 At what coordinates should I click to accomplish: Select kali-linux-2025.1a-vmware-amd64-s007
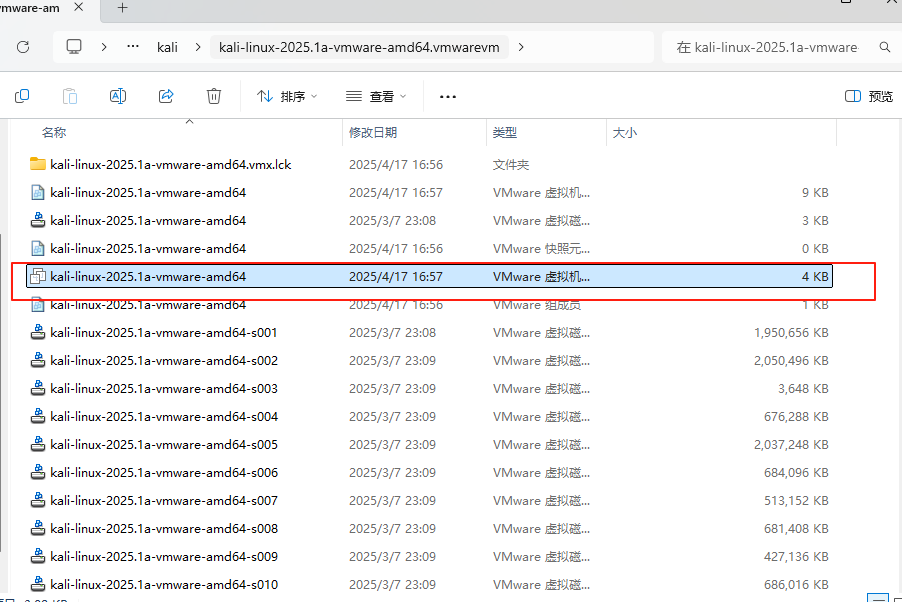429,501
